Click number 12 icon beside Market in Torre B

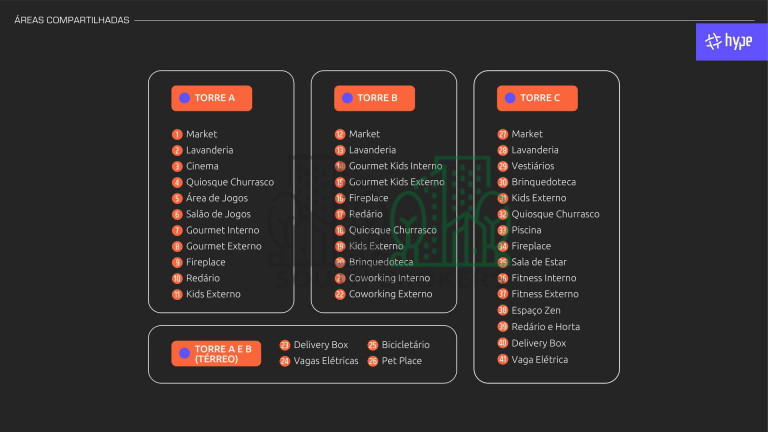tap(340, 134)
